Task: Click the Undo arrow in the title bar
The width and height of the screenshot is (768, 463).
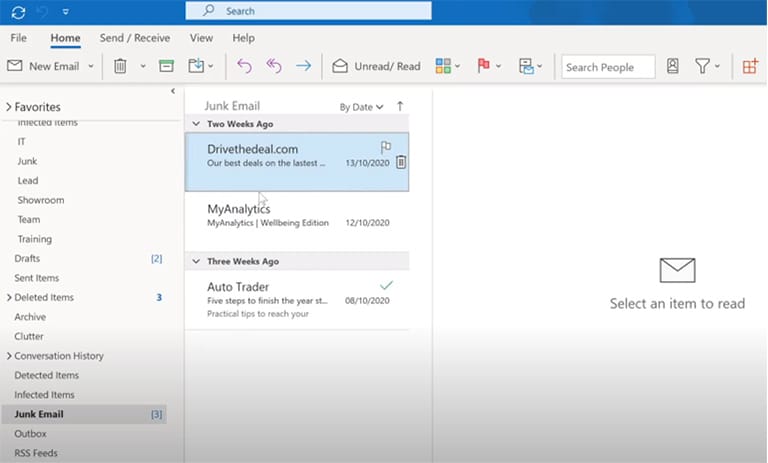Action: pos(43,12)
